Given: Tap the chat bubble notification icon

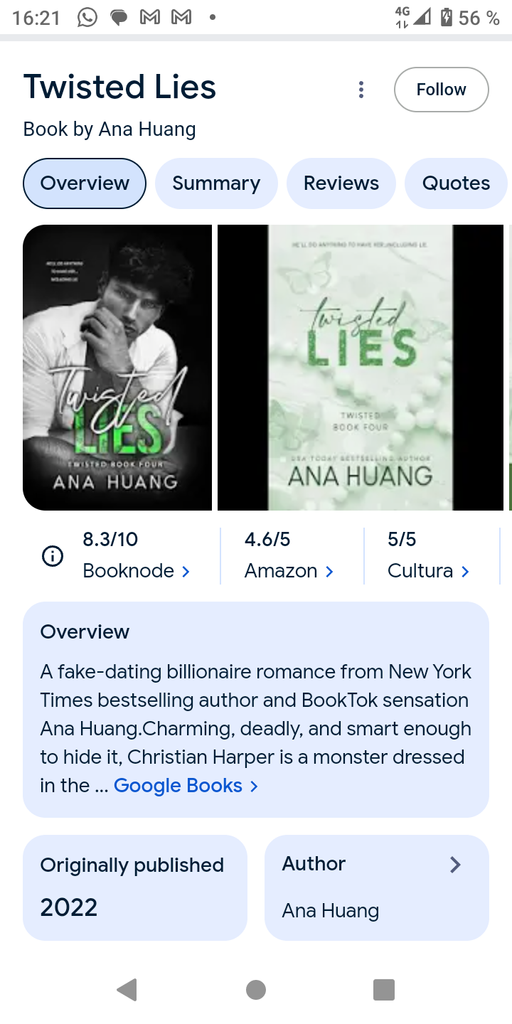Looking at the screenshot, I should point(119,18).
